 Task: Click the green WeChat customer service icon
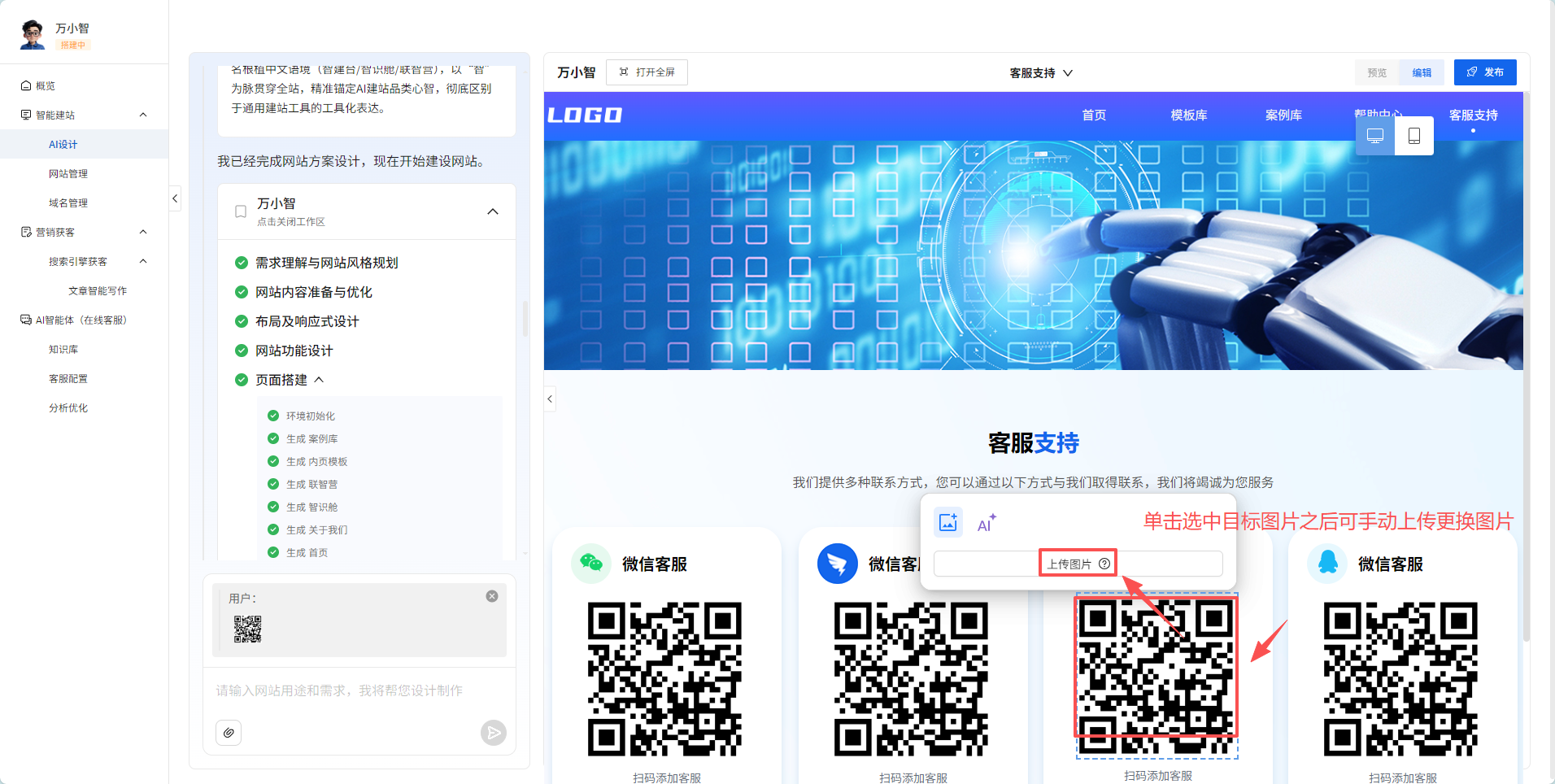pyautogui.click(x=591, y=563)
